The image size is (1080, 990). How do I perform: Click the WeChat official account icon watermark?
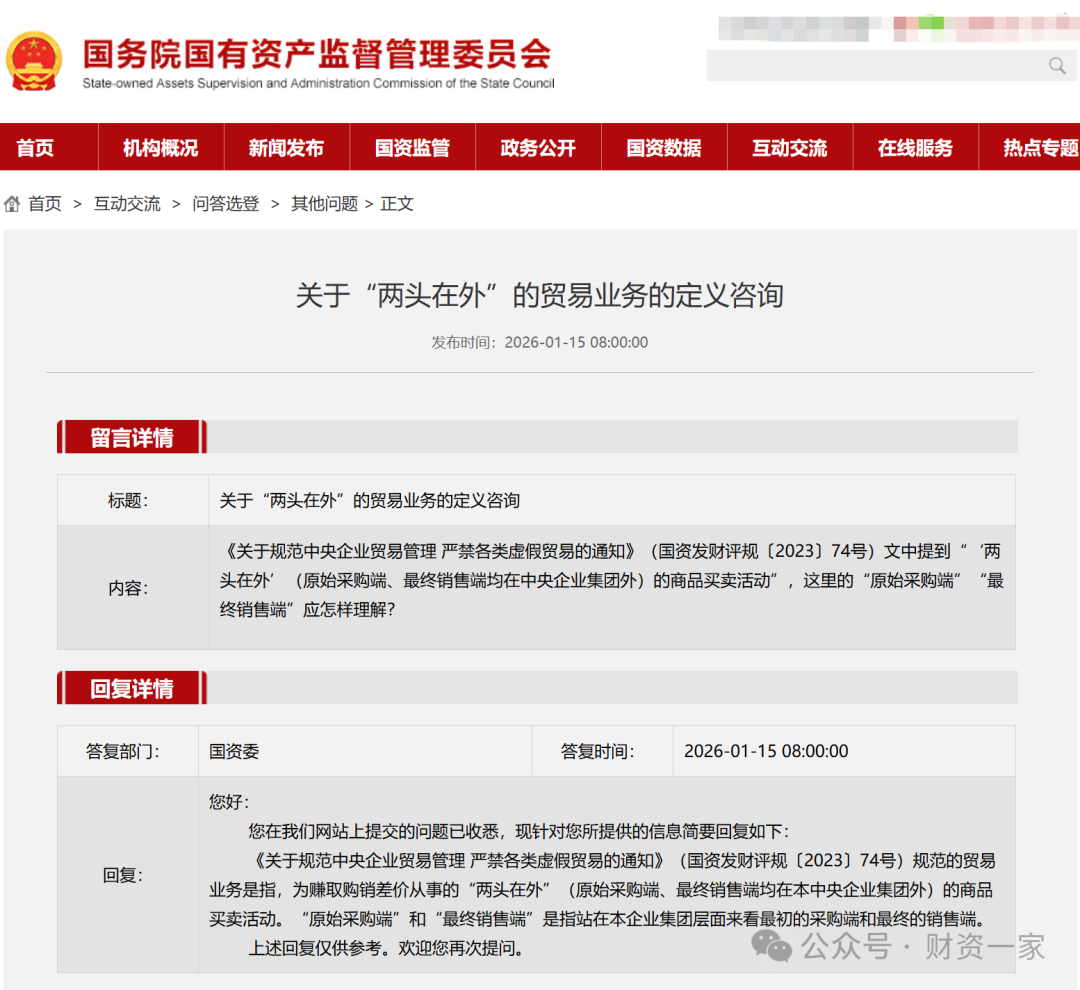click(770, 948)
